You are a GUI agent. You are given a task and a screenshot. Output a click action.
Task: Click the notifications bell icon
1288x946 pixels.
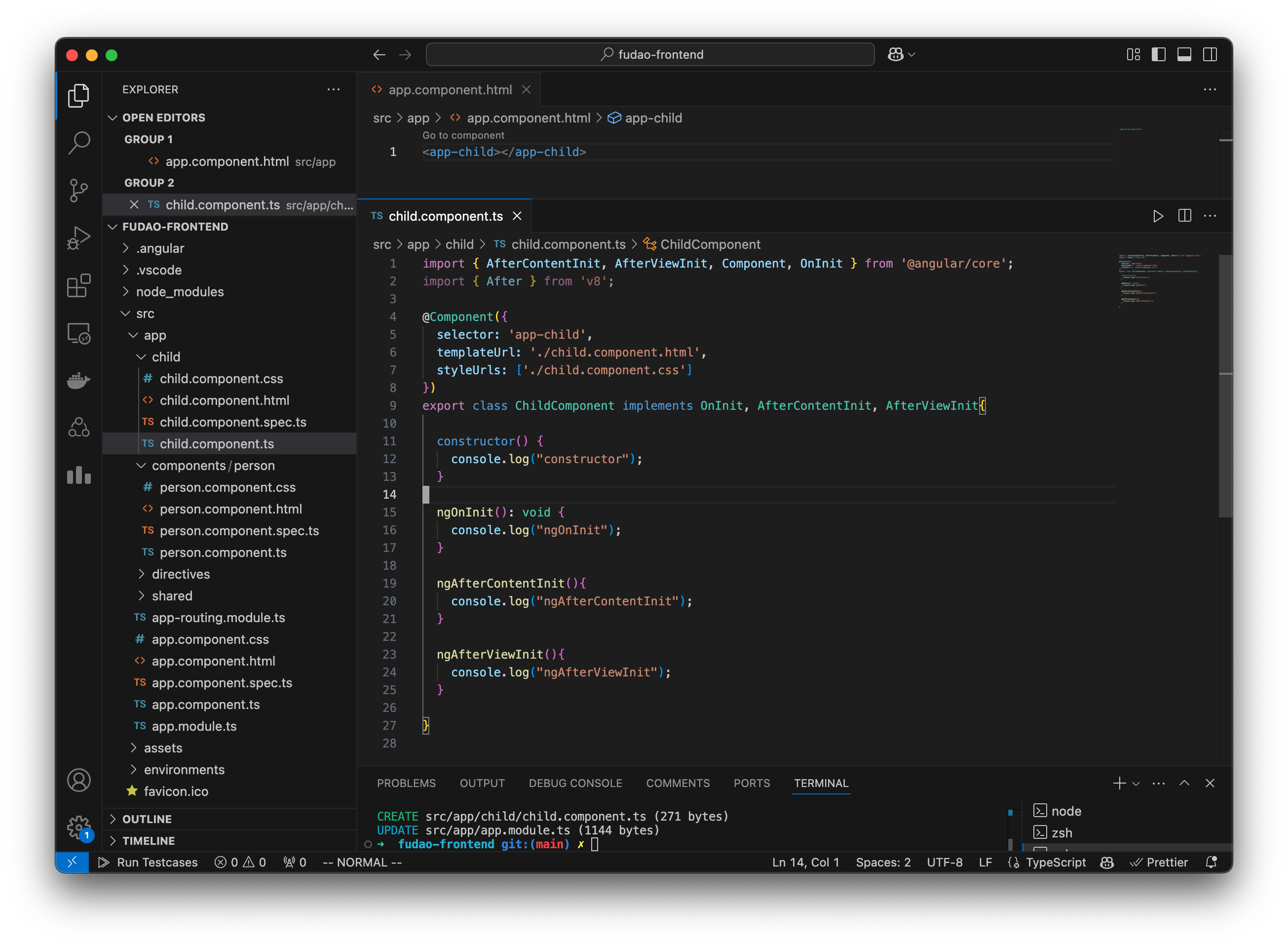point(1212,863)
